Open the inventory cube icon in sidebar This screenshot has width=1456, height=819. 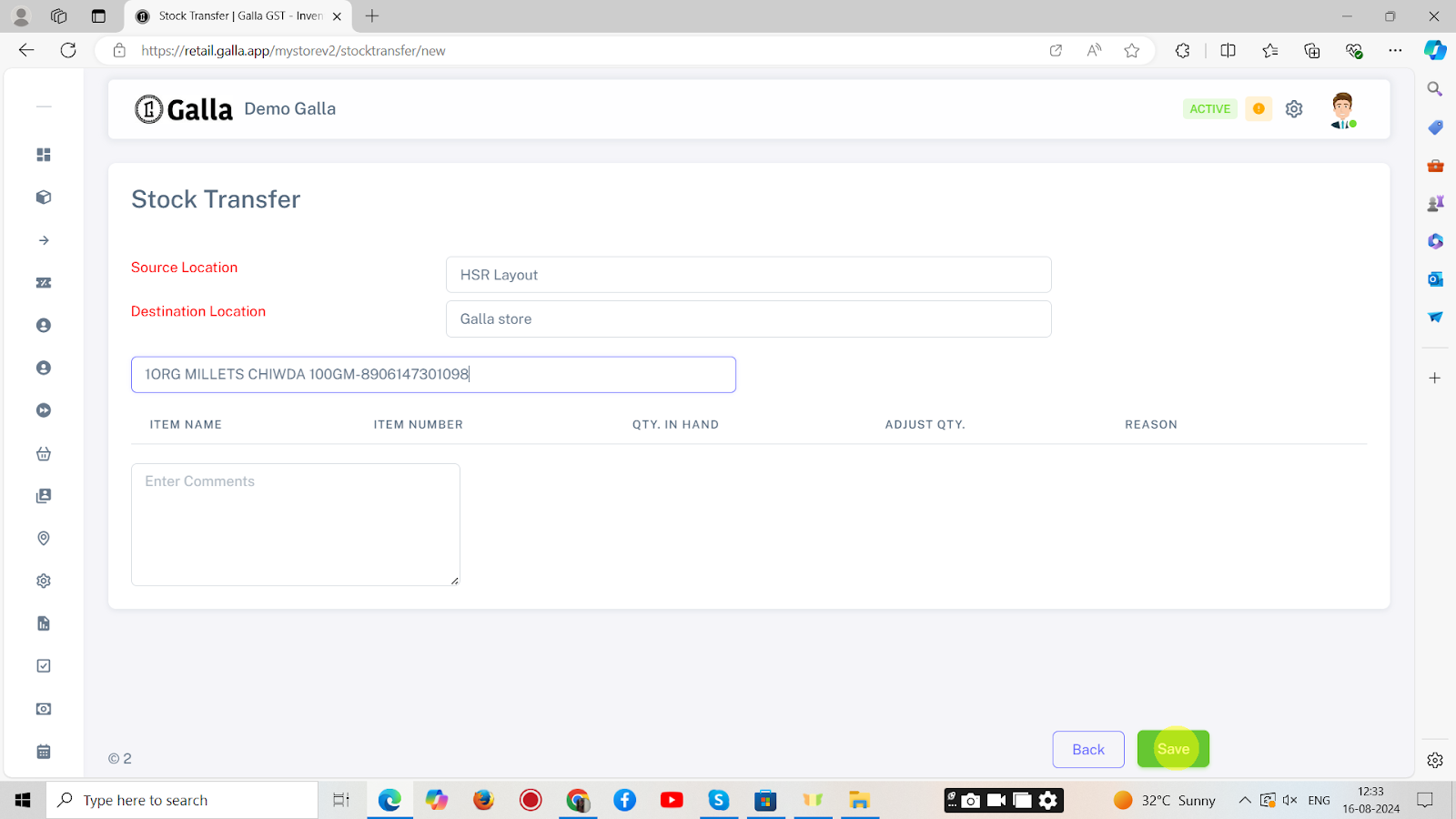pos(44,197)
